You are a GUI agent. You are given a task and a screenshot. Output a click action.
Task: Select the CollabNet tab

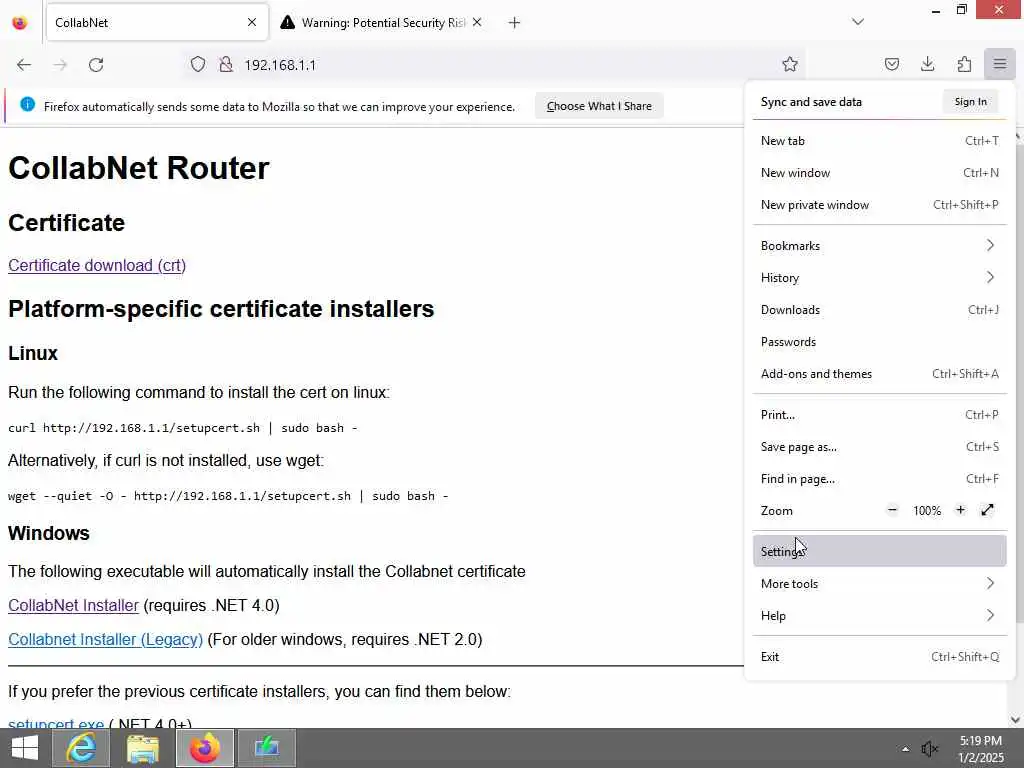pos(157,23)
